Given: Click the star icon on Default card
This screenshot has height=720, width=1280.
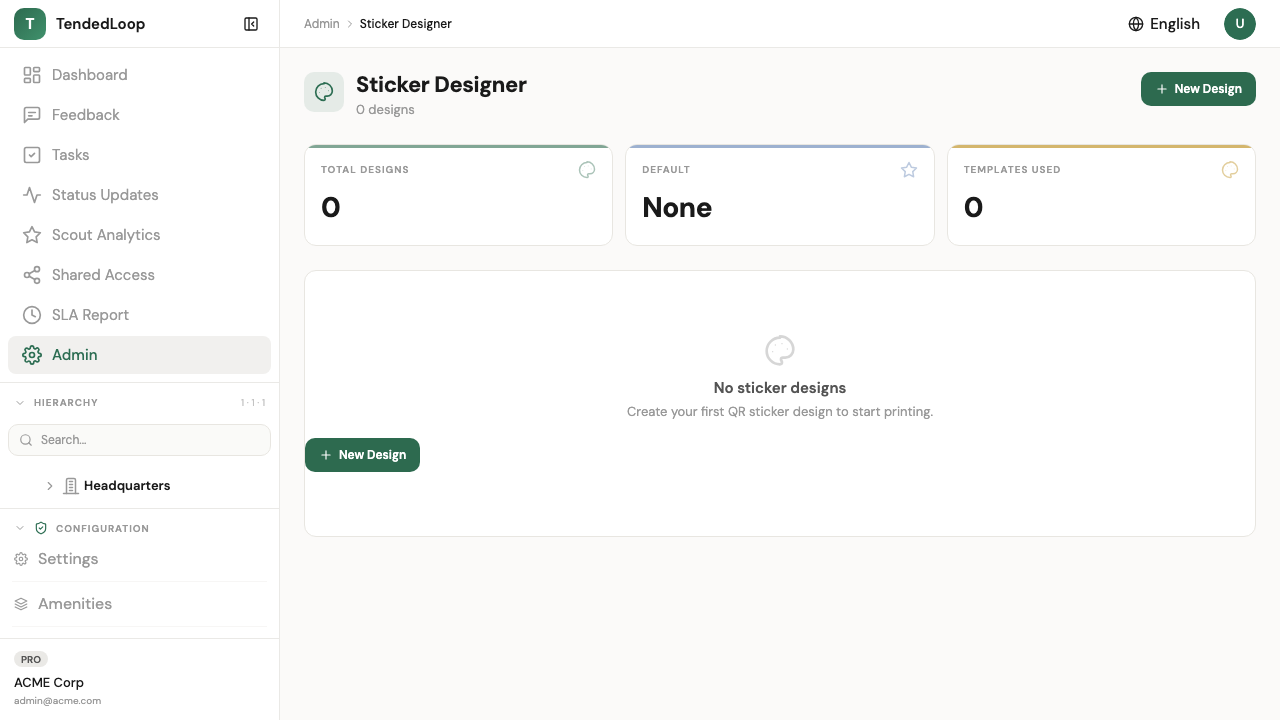Looking at the screenshot, I should point(909,170).
